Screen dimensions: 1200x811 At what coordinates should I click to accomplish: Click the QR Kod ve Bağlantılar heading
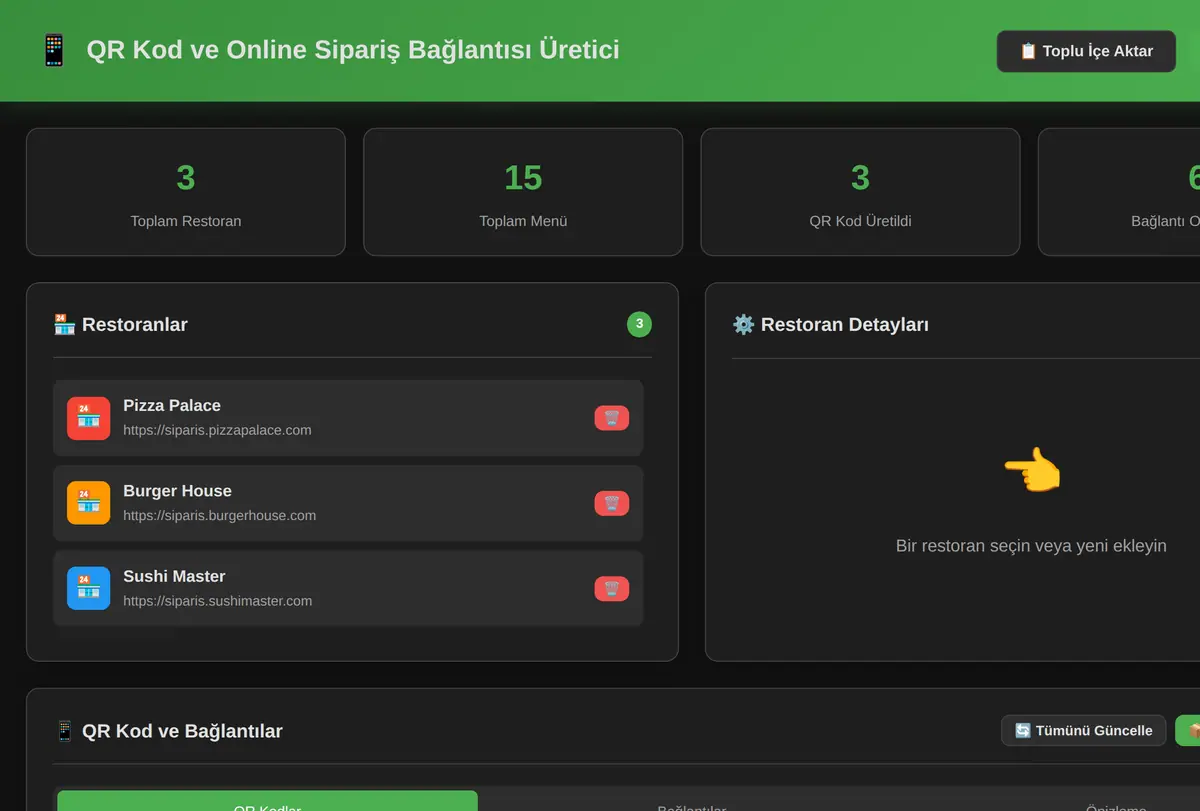pos(182,731)
